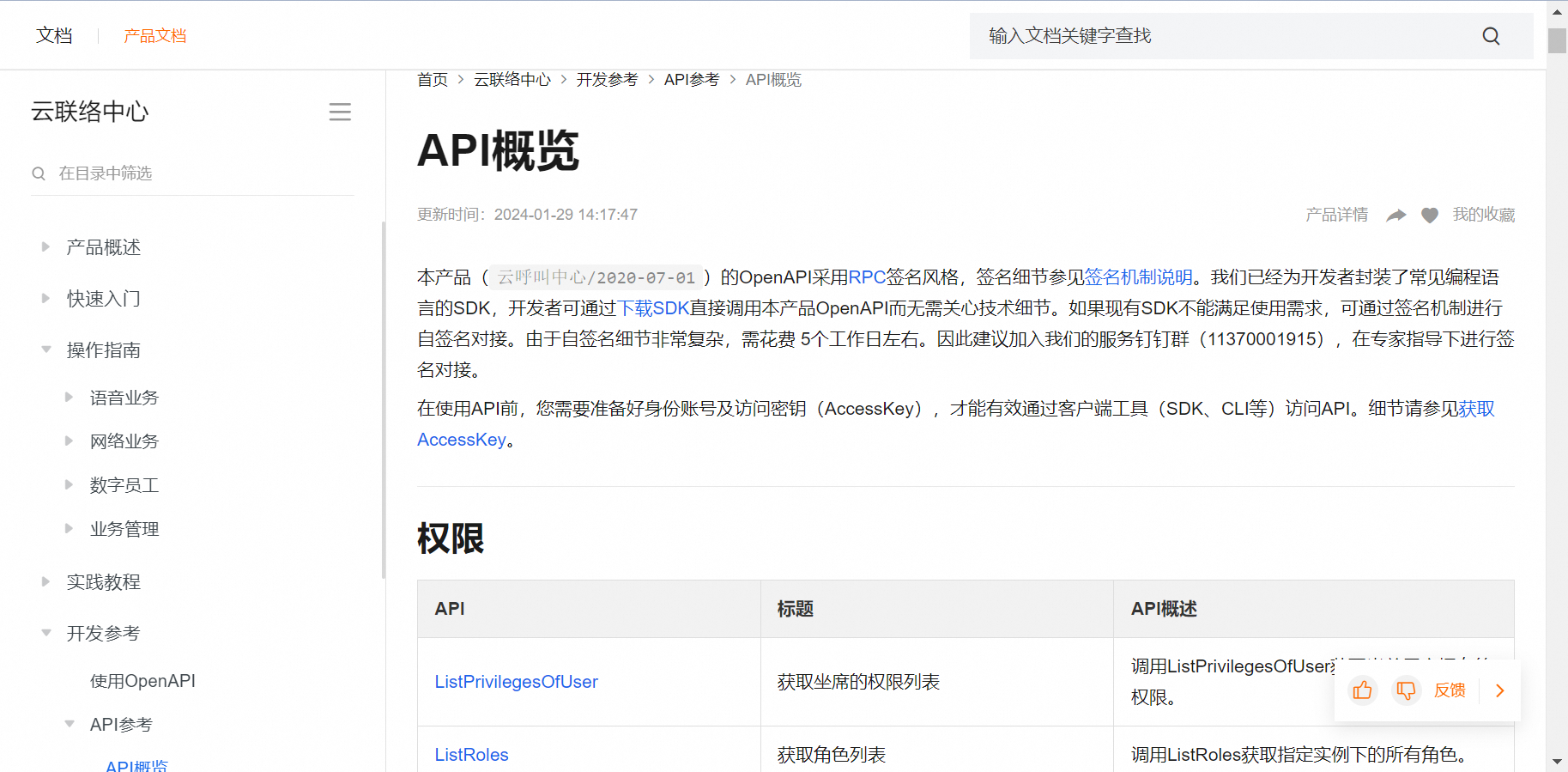Open the 文档 home link
This screenshot has width=1568, height=772.
click(x=54, y=35)
